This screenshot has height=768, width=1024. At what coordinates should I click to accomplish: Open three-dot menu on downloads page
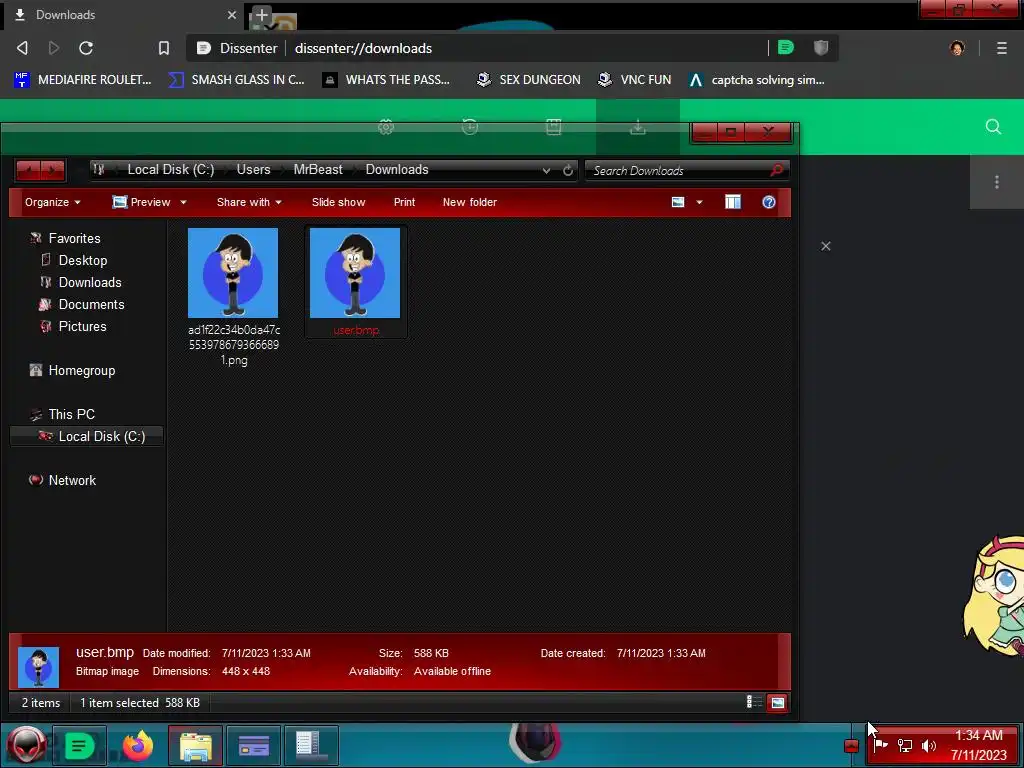click(997, 182)
